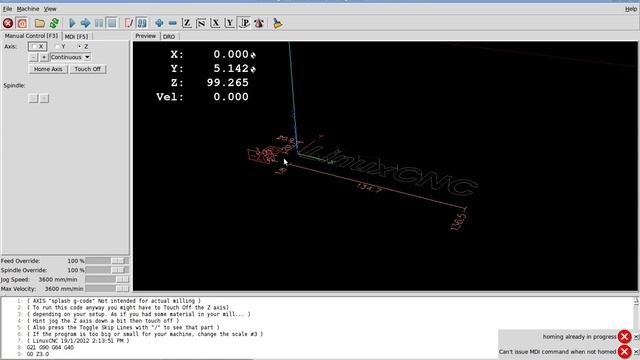Select the Z axis radio button

point(83,47)
